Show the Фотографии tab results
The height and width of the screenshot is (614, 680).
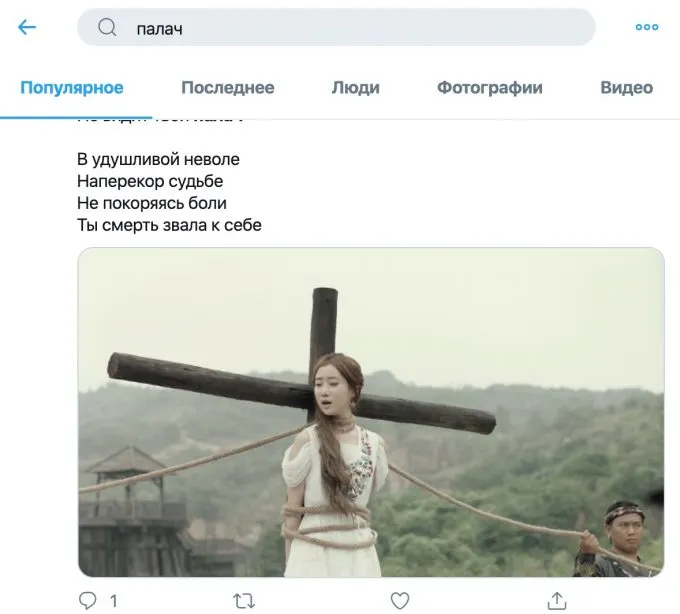(489, 88)
